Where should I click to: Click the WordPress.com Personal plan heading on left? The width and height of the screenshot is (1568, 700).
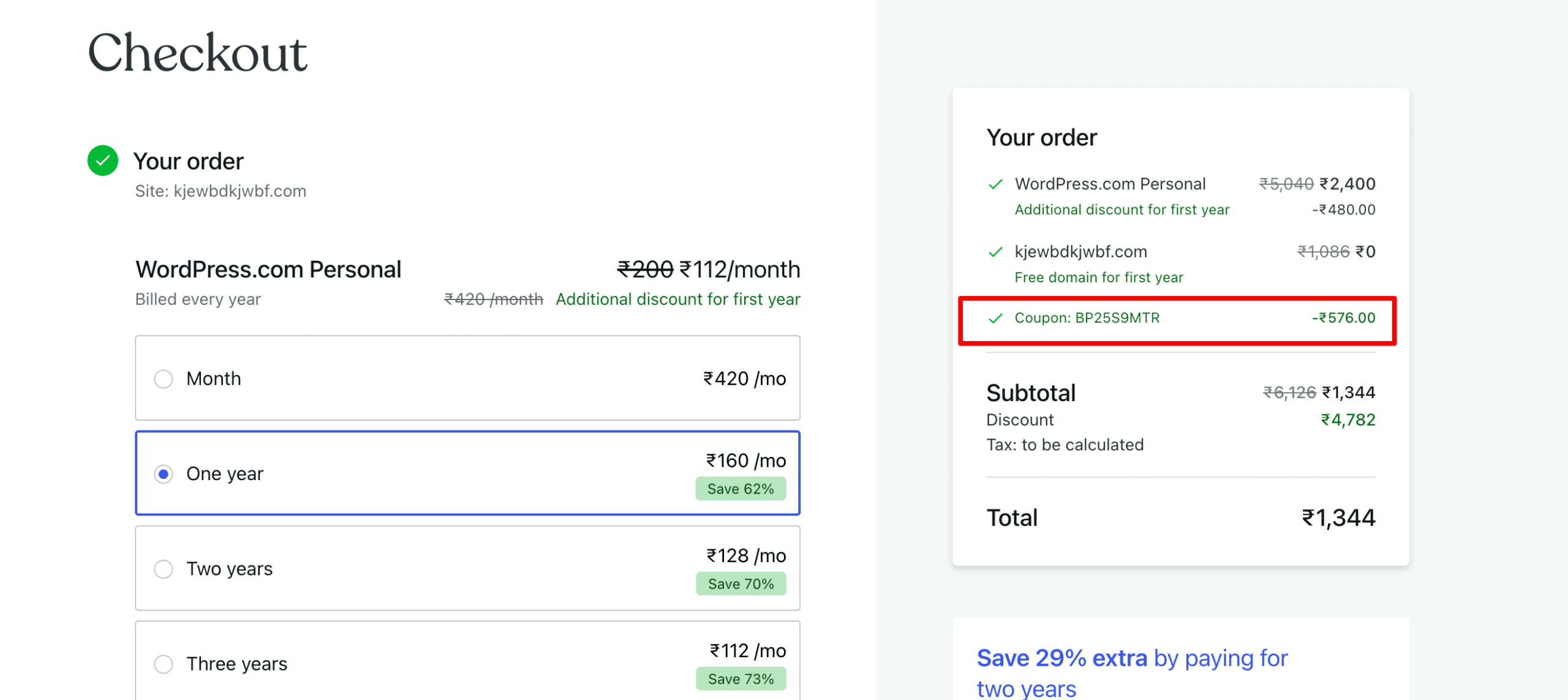click(268, 269)
